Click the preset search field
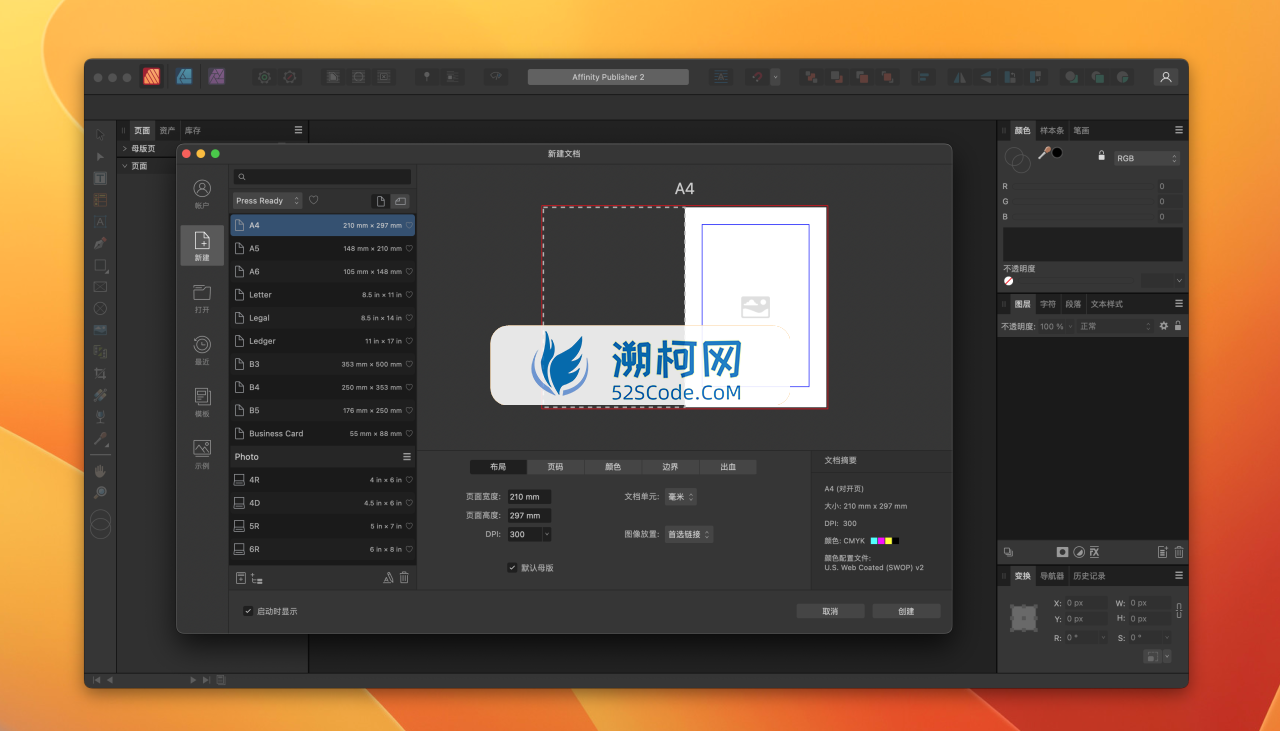This screenshot has height=731, width=1280. click(322, 177)
